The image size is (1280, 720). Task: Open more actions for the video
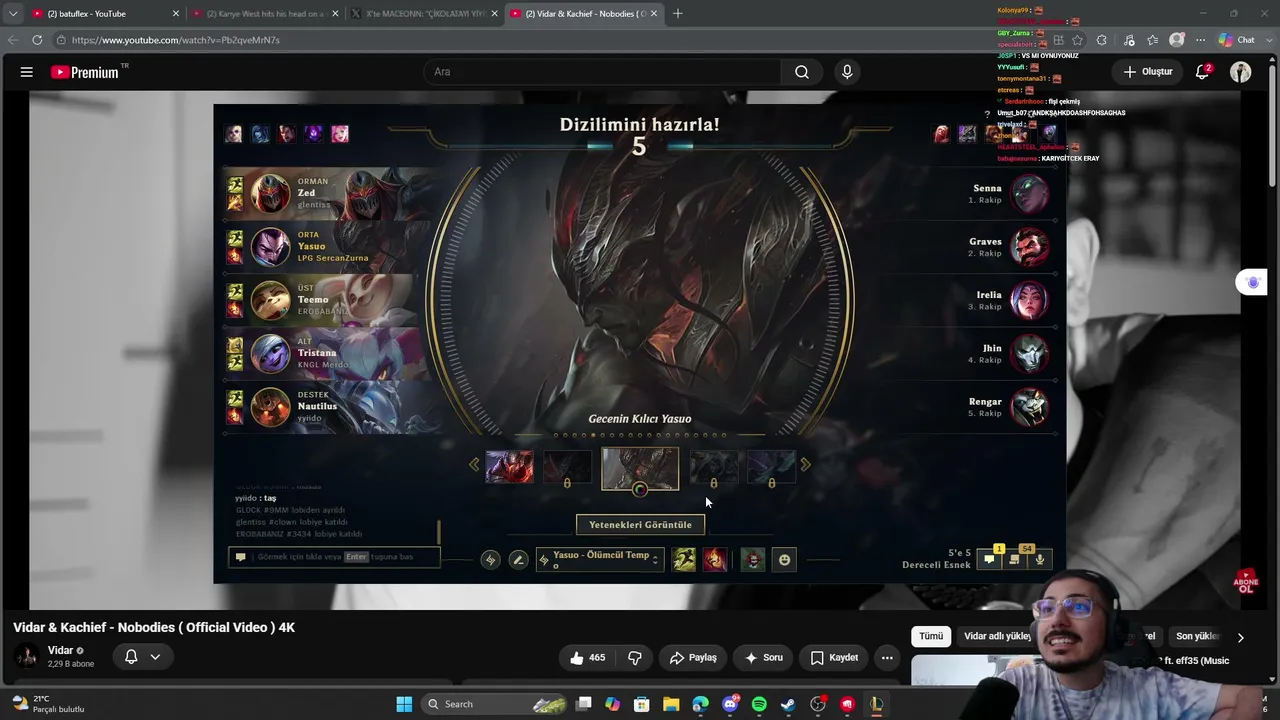[887, 658]
